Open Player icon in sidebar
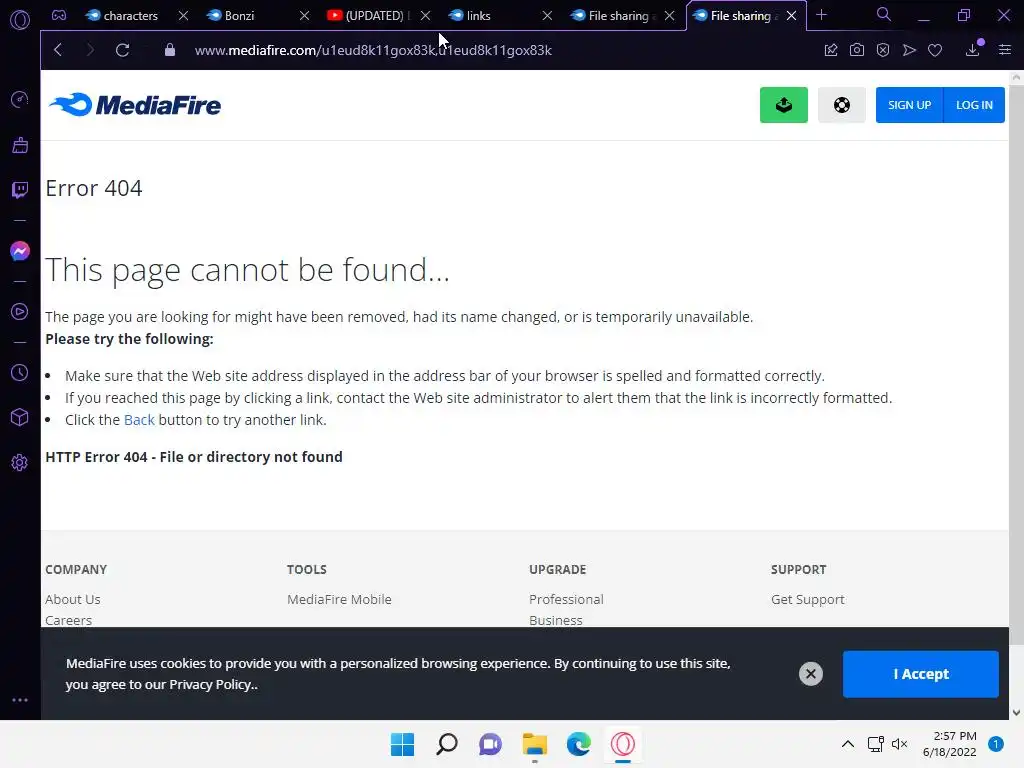 click(x=20, y=312)
